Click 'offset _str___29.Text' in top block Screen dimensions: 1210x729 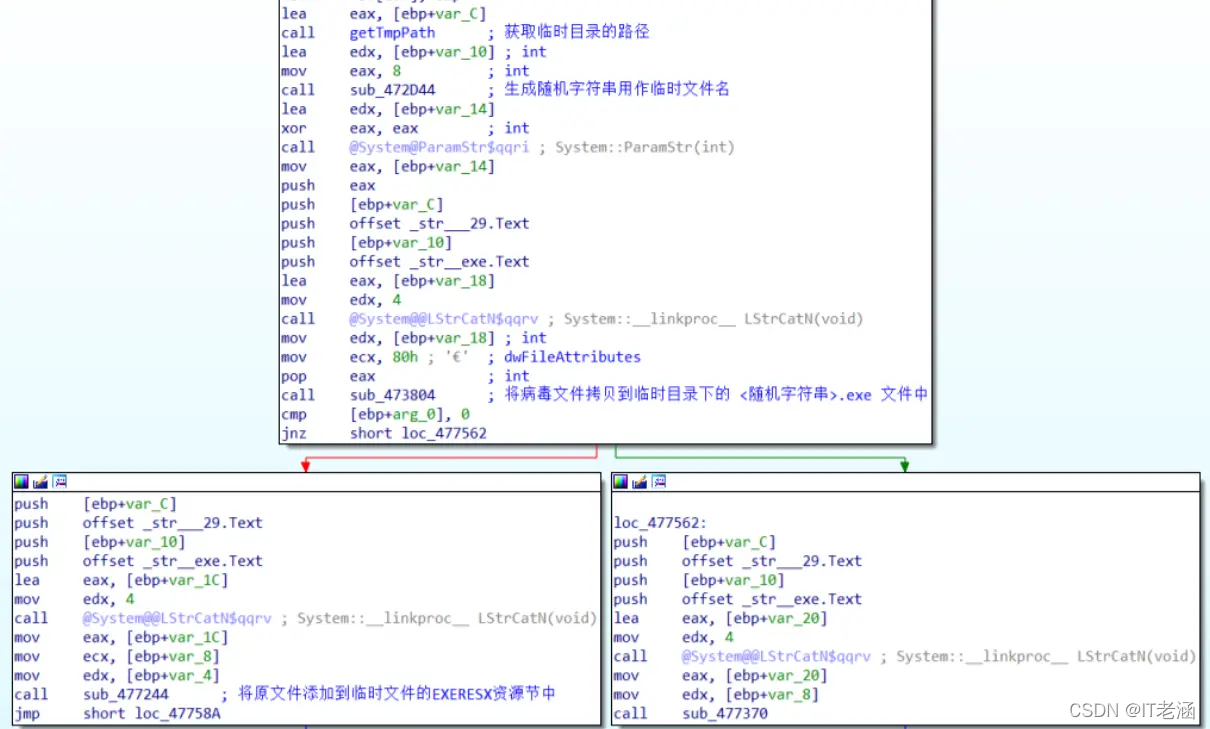point(439,224)
